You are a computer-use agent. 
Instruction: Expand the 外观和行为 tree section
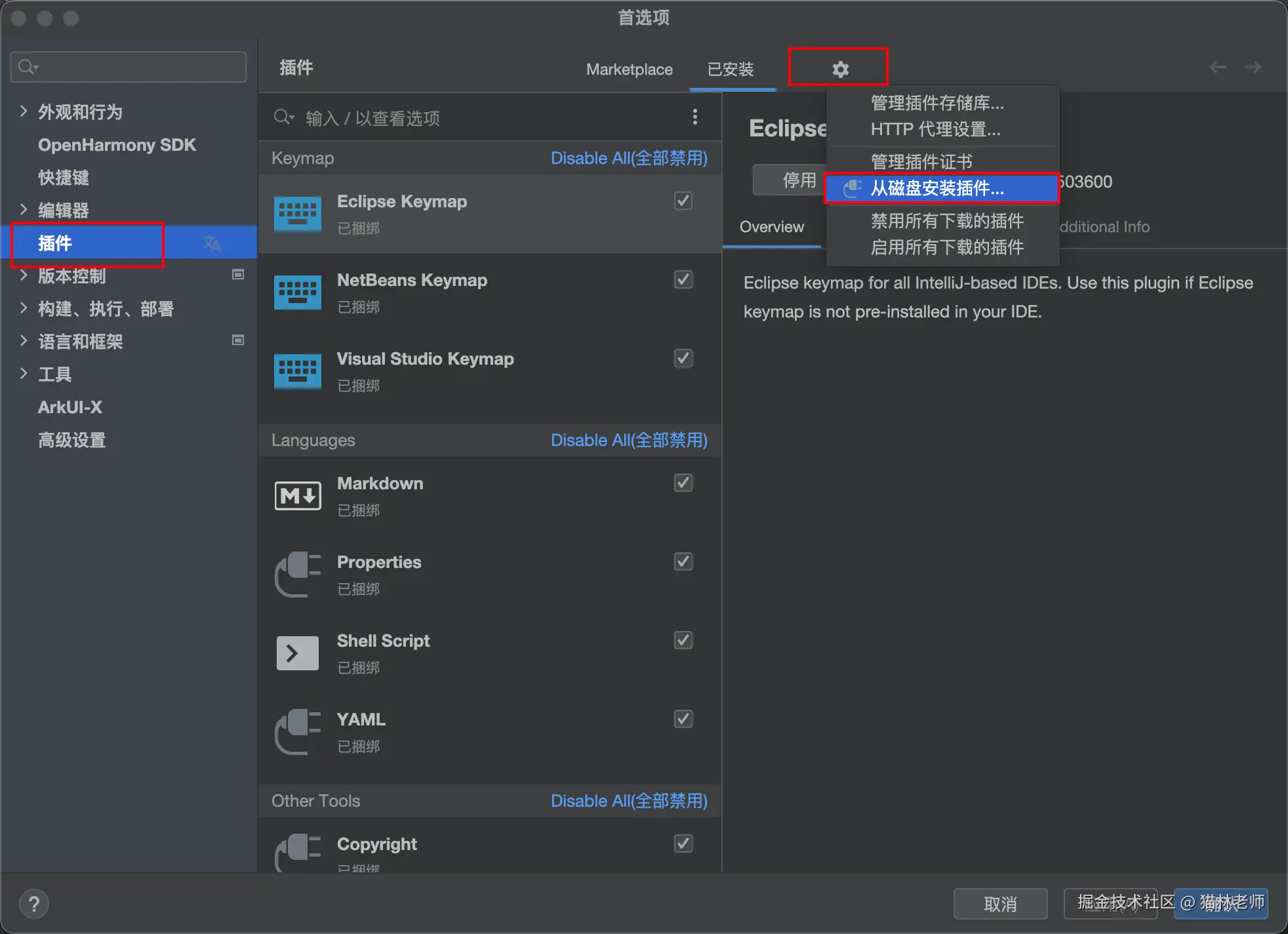coord(24,112)
